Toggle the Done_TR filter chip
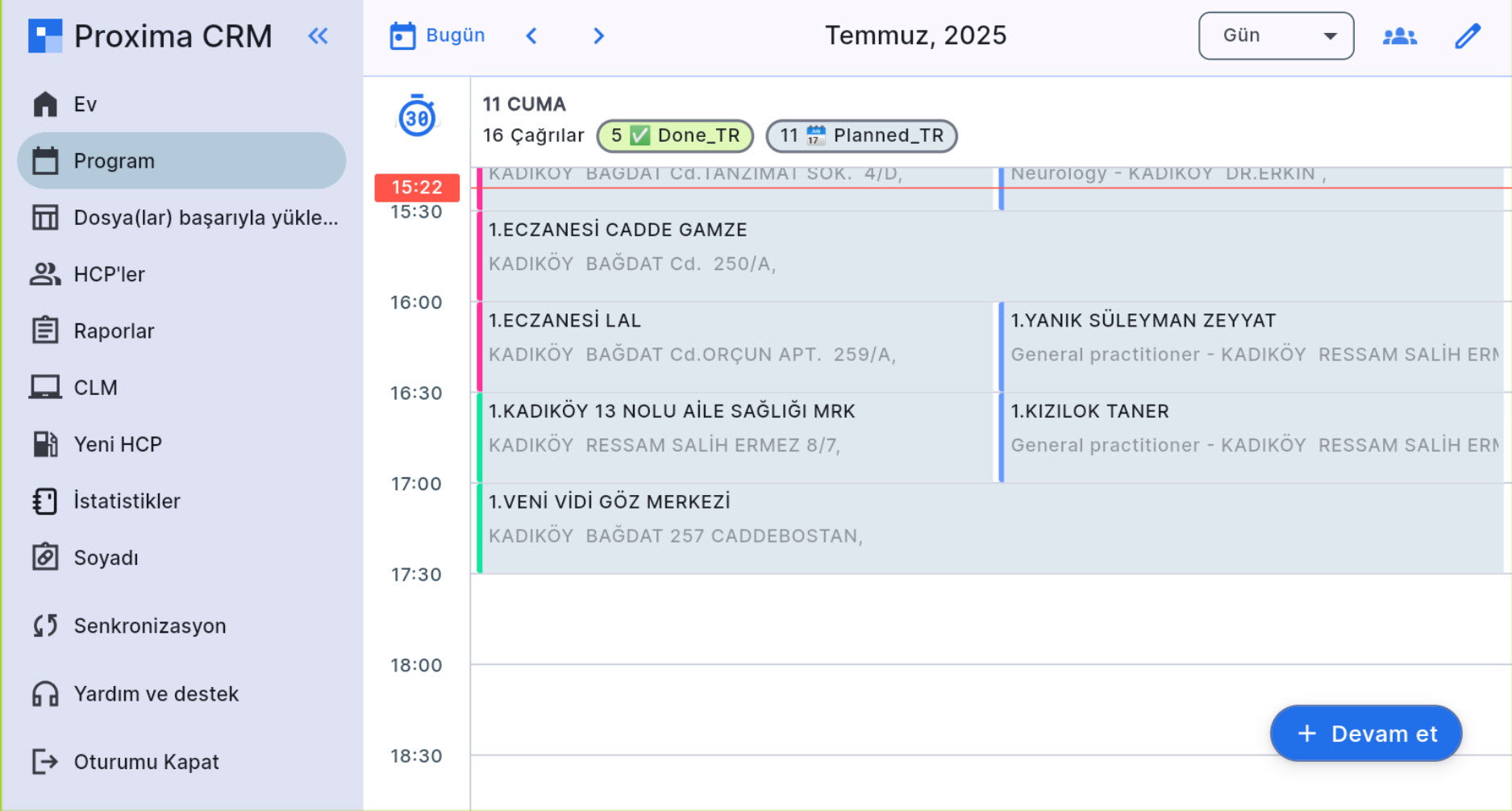The width and height of the screenshot is (1512, 811). coord(674,135)
